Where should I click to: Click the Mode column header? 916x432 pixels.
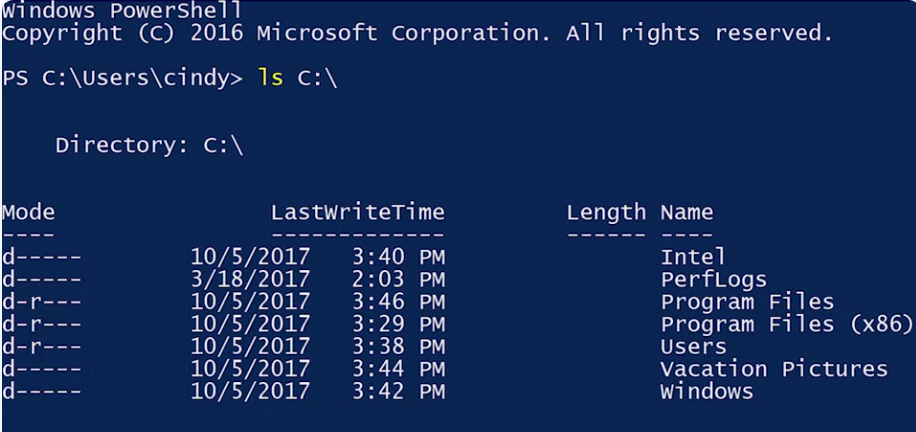(x=29, y=212)
